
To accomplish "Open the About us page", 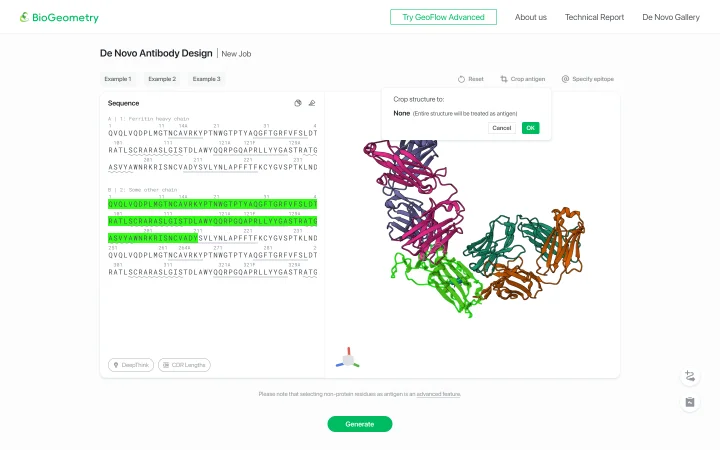I will (530, 17).
